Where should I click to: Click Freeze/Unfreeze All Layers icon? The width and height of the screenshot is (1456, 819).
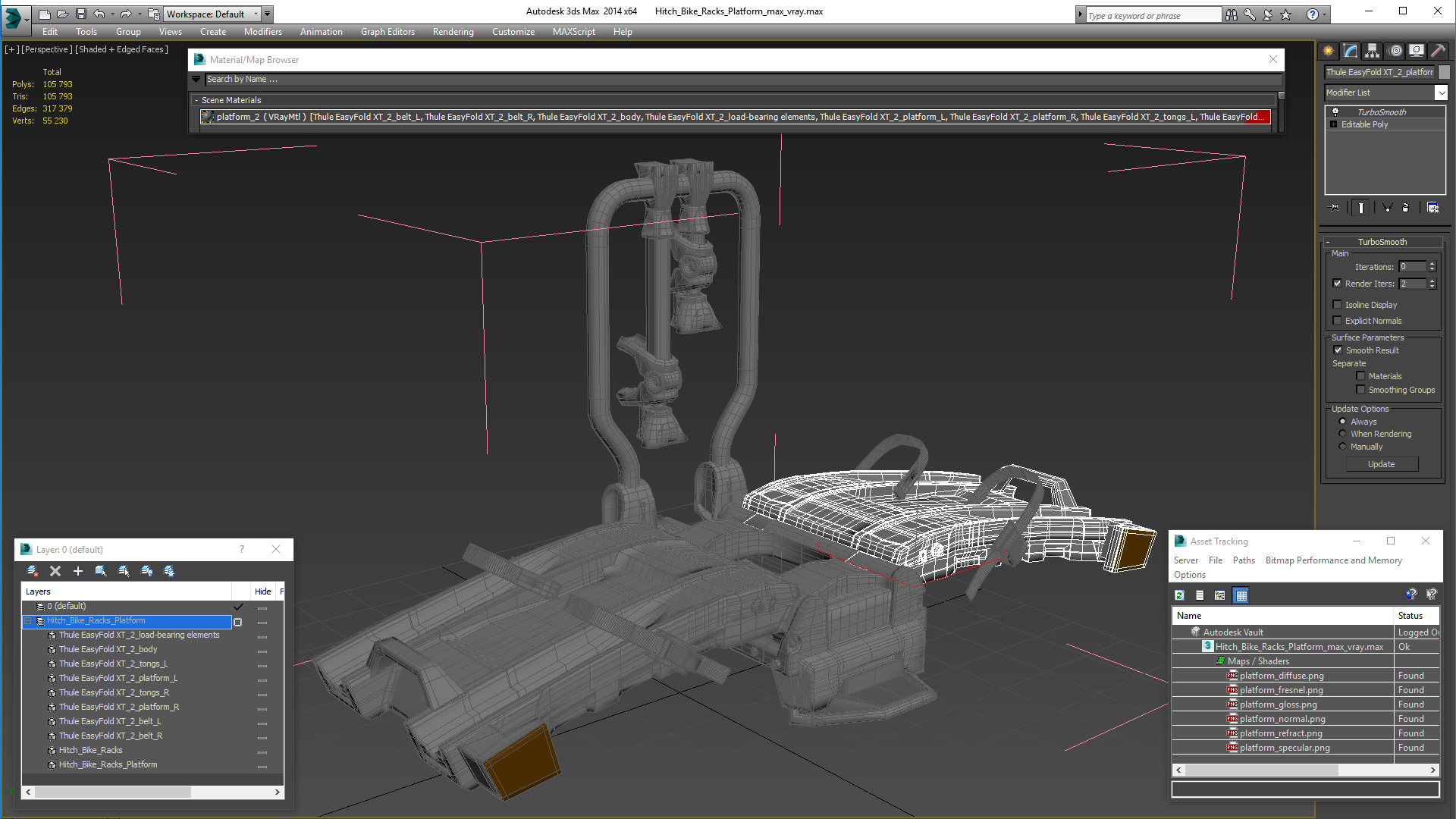coord(169,571)
